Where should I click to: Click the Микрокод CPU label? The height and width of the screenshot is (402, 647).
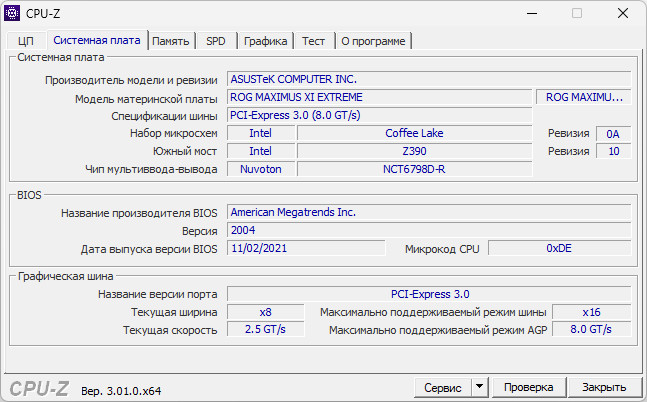[x=442, y=249]
